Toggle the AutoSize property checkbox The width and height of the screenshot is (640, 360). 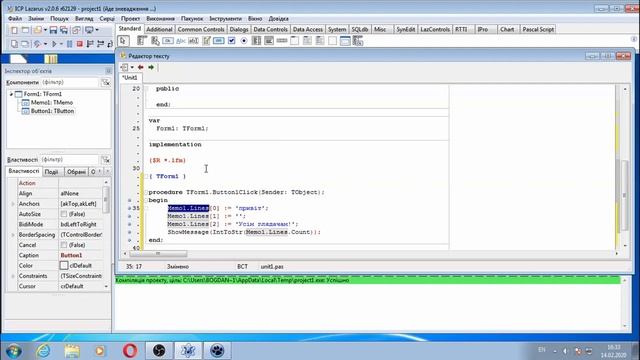coord(64,214)
